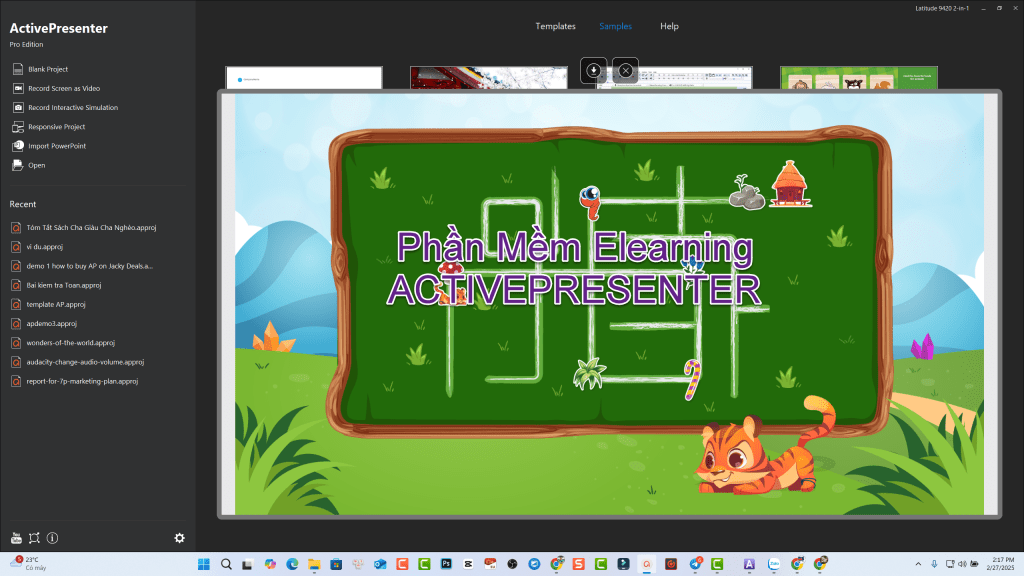Click the Open folder icon
Viewport: 1024px width, 576px height.
tap(17, 165)
